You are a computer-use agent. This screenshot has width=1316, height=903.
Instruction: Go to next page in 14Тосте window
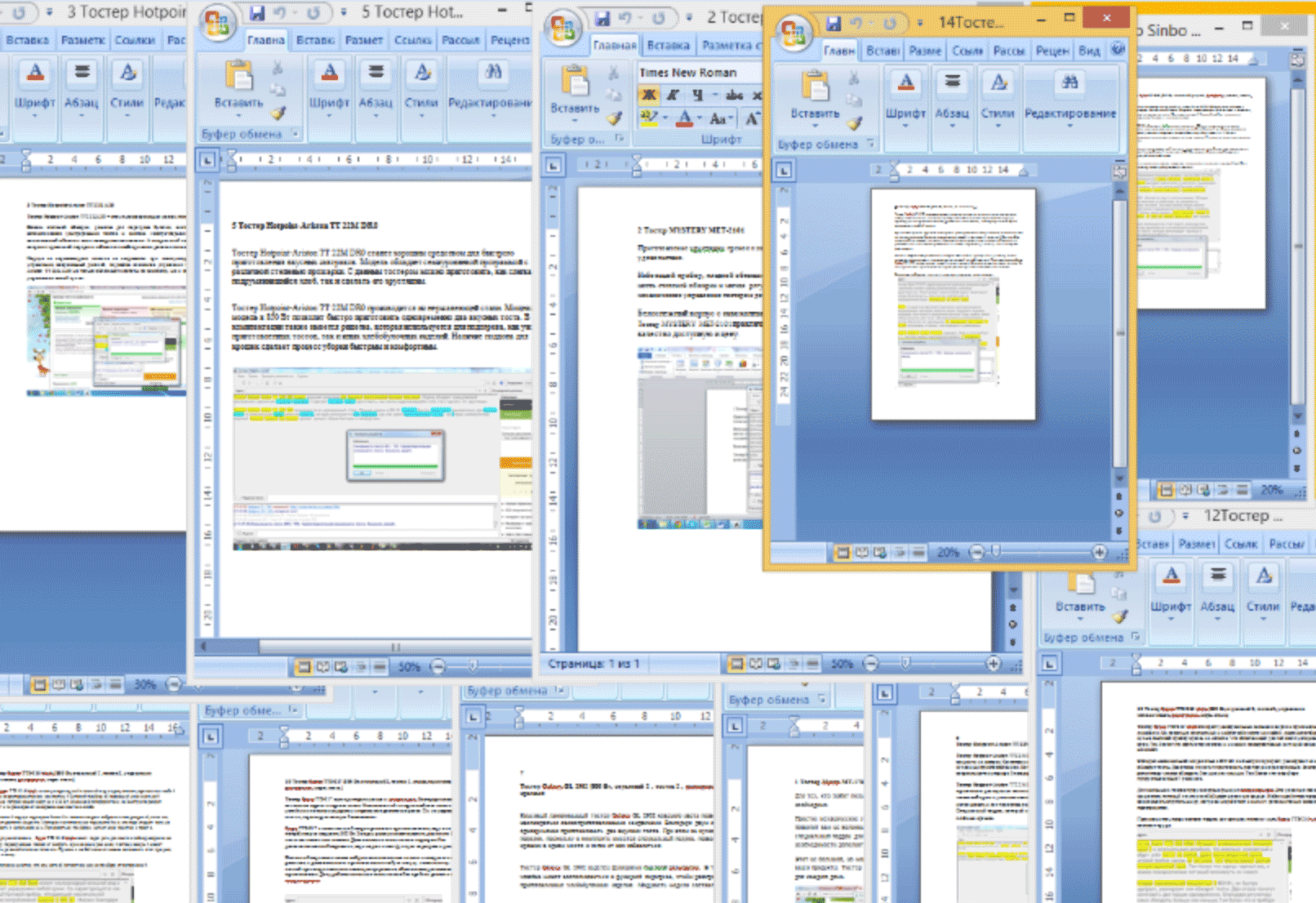tap(1119, 530)
